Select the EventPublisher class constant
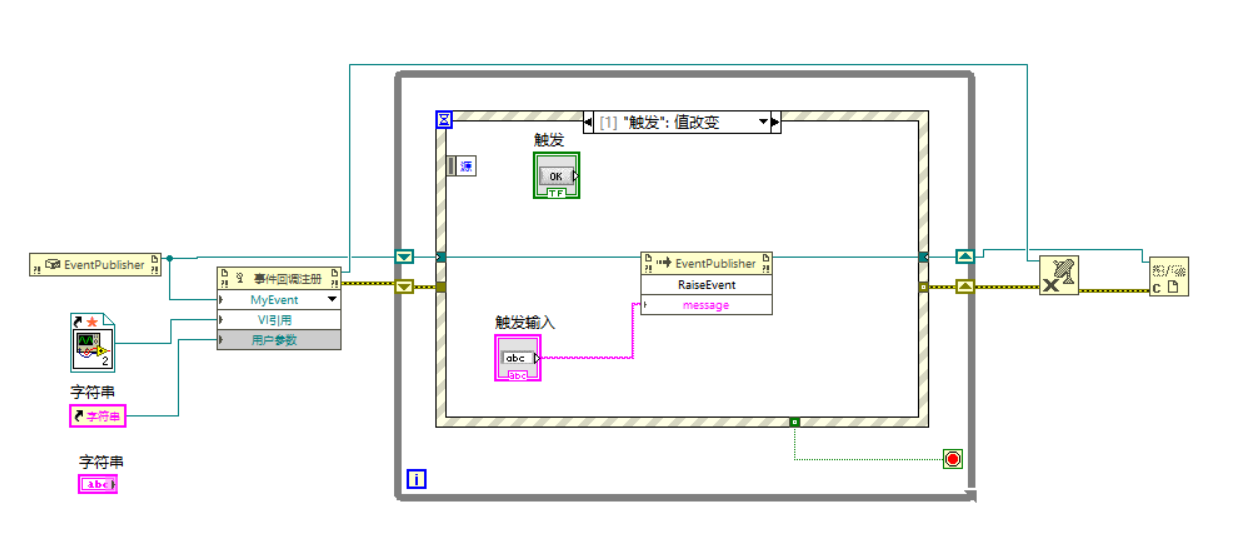The height and width of the screenshot is (536, 1241). pyautogui.click(x=96, y=265)
